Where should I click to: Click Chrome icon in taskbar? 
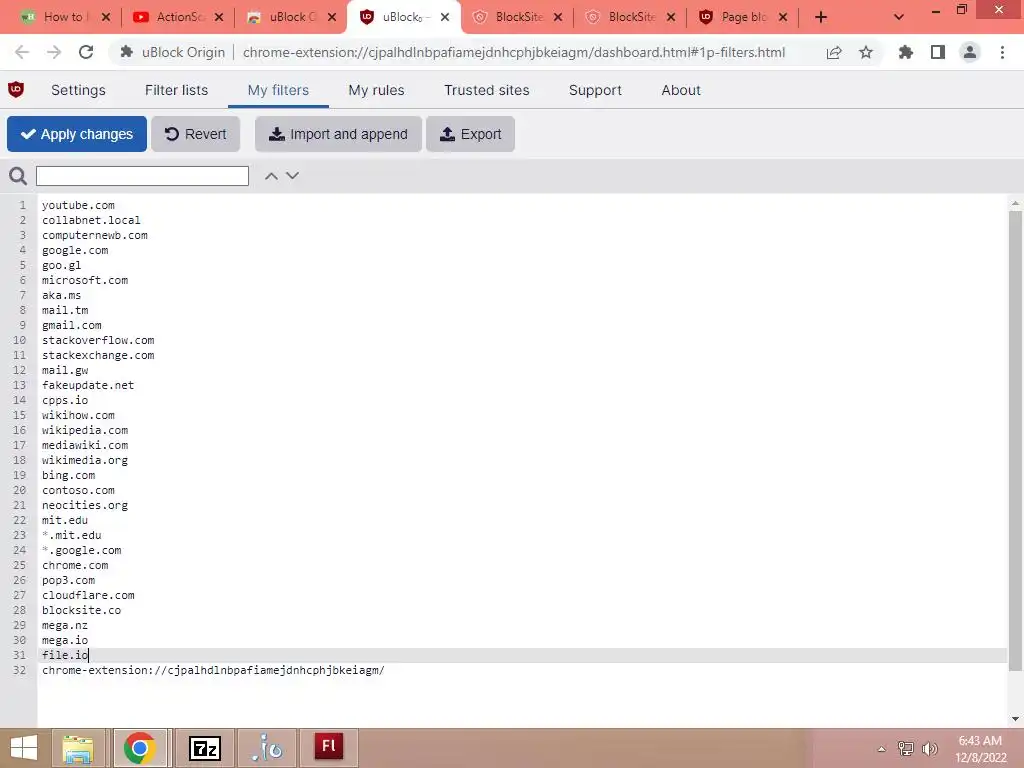(139, 748)
